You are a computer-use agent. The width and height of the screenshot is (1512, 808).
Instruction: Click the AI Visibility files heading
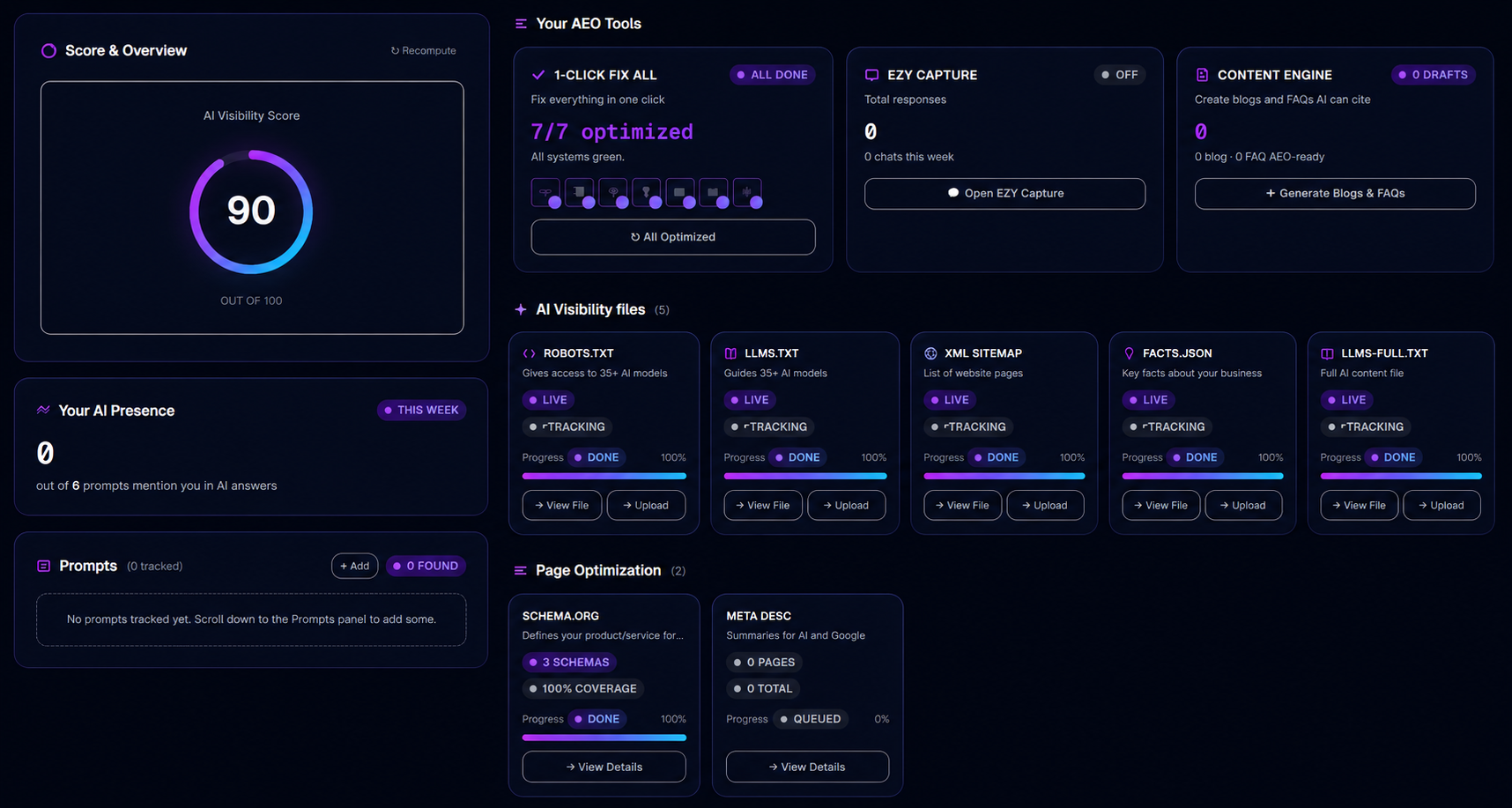590,309
